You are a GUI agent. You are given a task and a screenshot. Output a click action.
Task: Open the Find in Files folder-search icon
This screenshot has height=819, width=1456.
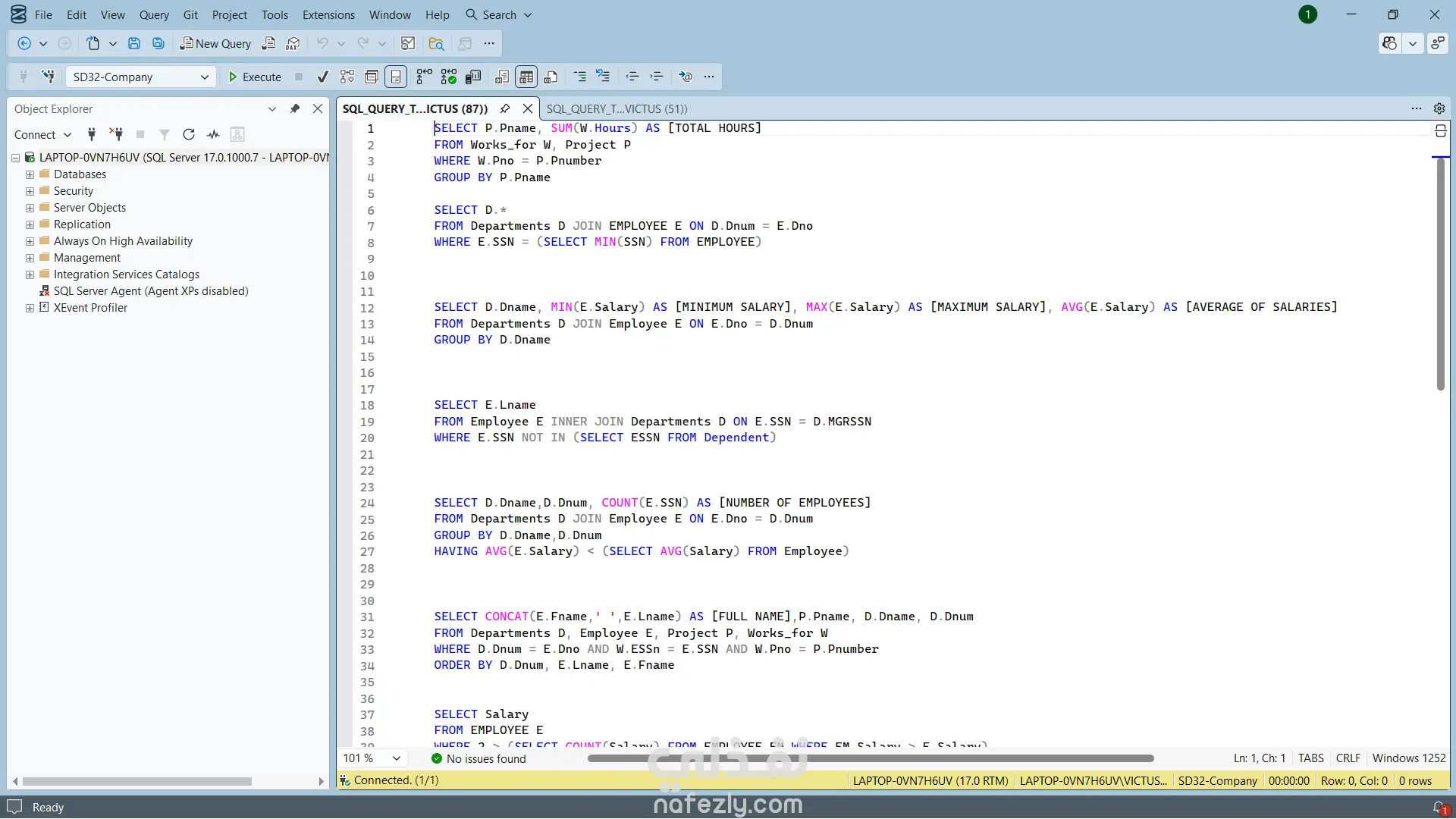(436, 44)
